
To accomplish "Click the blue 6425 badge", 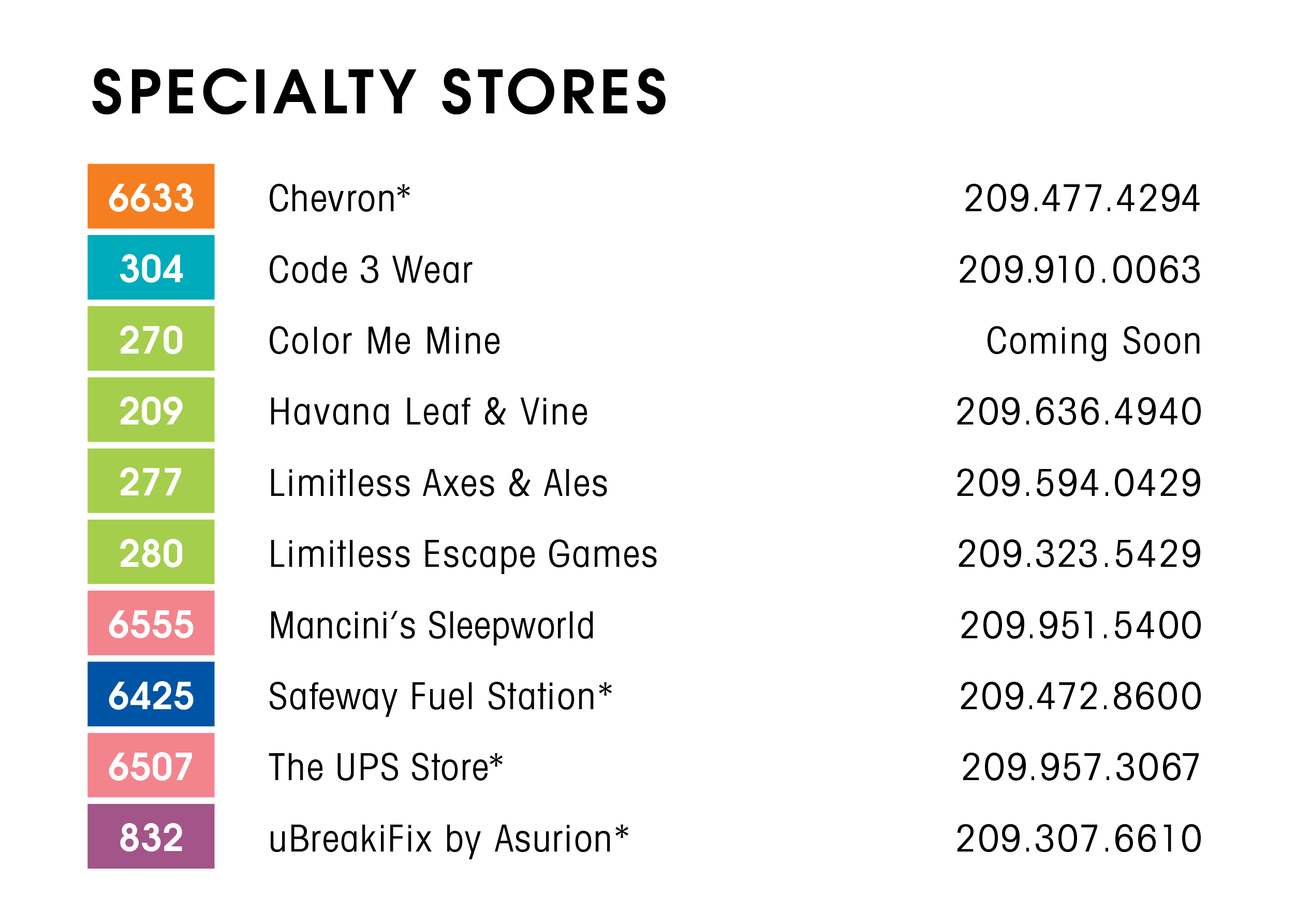I will pos(151,694).
